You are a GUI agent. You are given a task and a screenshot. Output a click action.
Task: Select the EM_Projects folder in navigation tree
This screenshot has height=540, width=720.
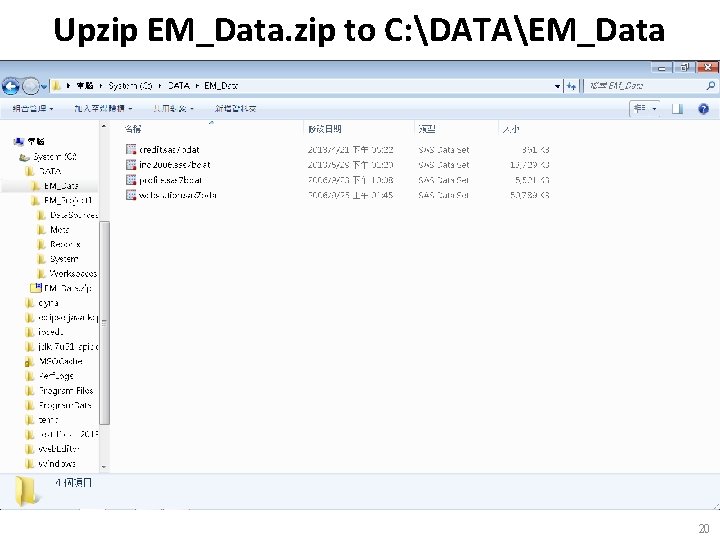tap(68, 200)
